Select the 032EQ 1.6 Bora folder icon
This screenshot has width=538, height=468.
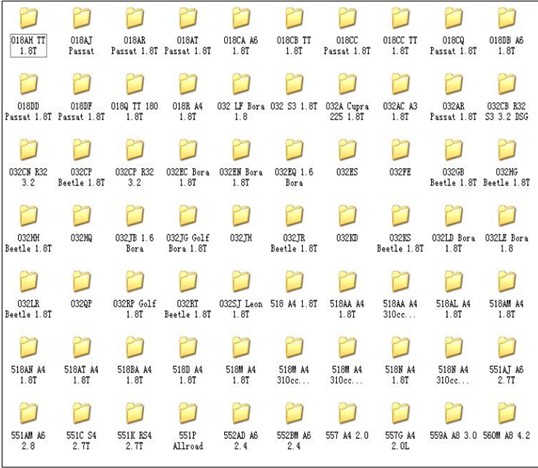[x=294, y=150]
